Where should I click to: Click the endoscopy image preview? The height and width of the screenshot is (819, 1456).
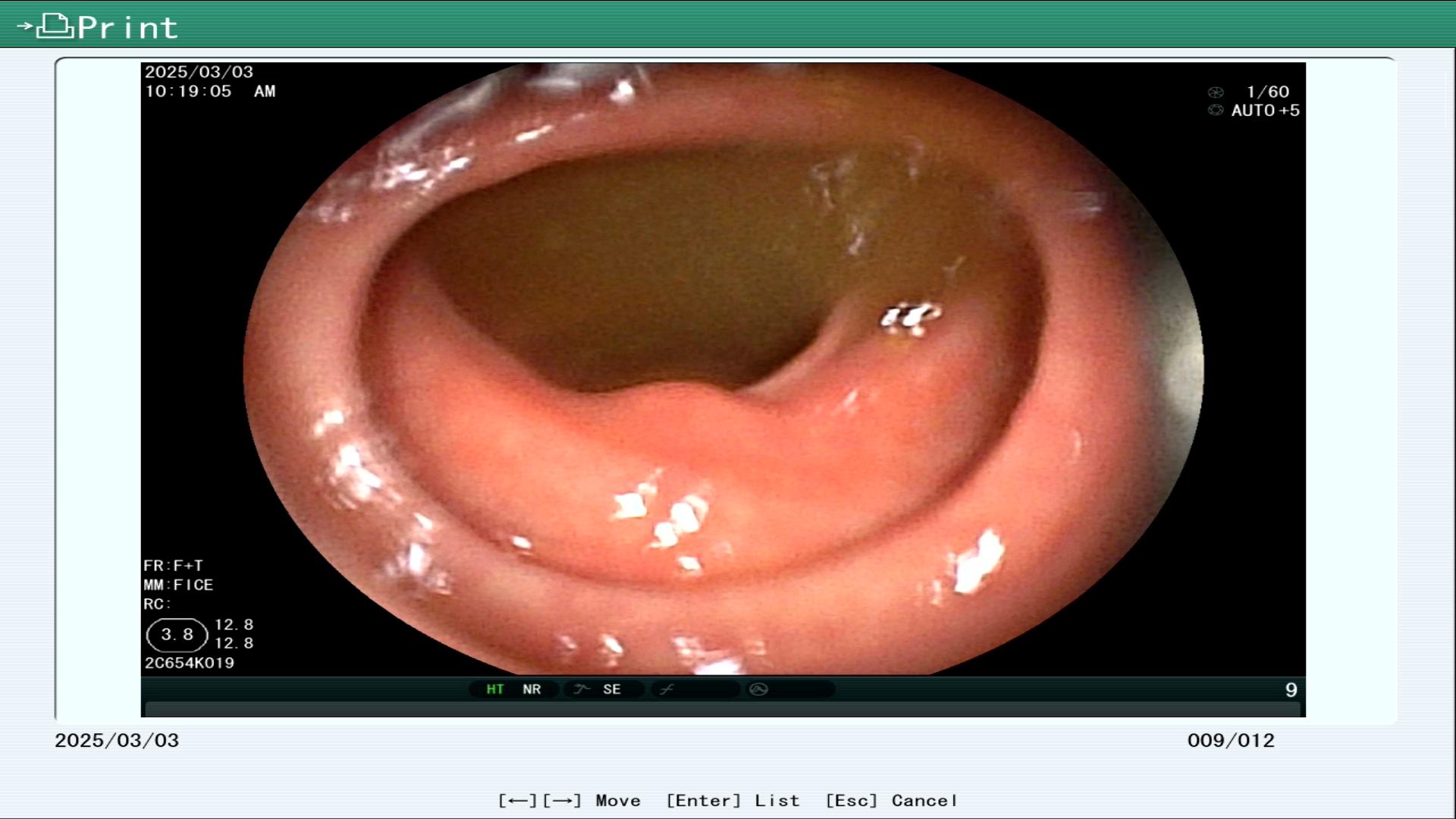[723, 369]
